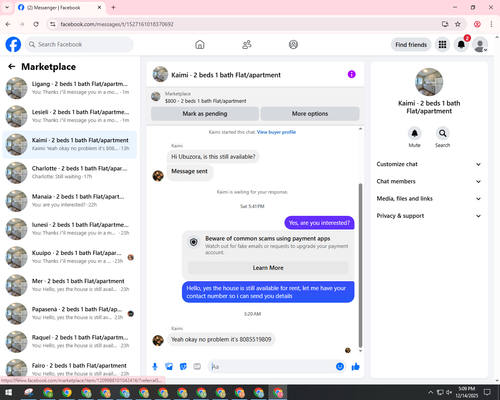Show hidden system tray icons

[430, 392]
